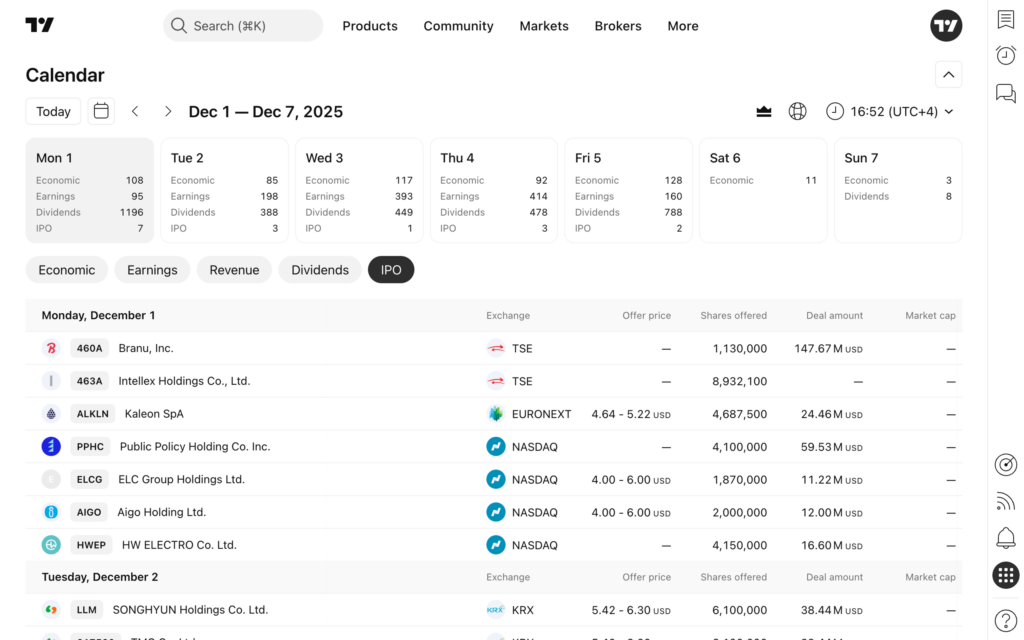Switch to the Markets menu
The width and height of the screenshot is (1024, 640).
543,26
